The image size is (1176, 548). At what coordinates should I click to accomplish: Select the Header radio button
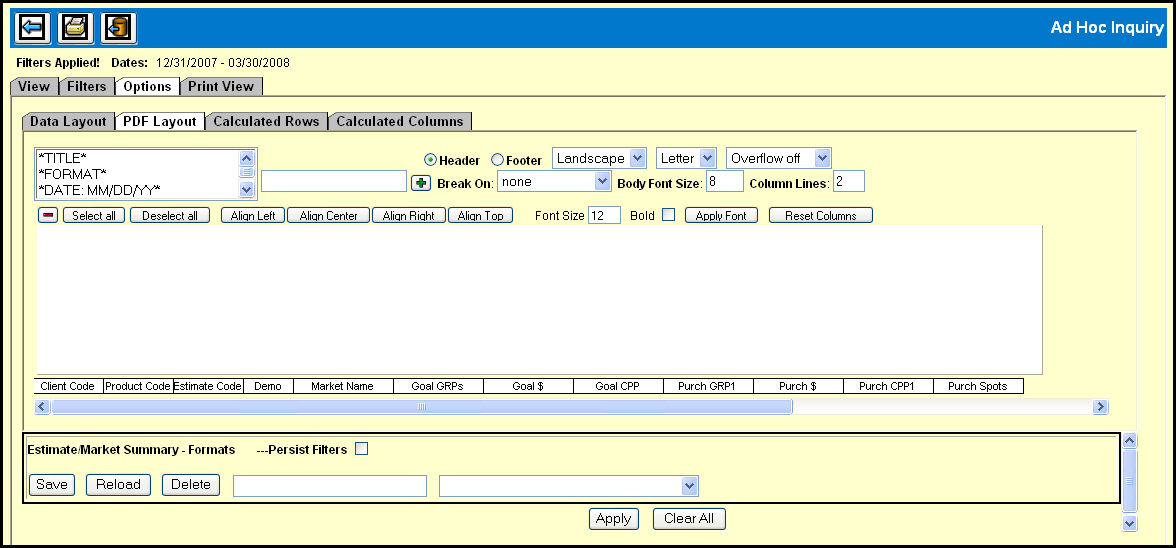coord(430,160)
